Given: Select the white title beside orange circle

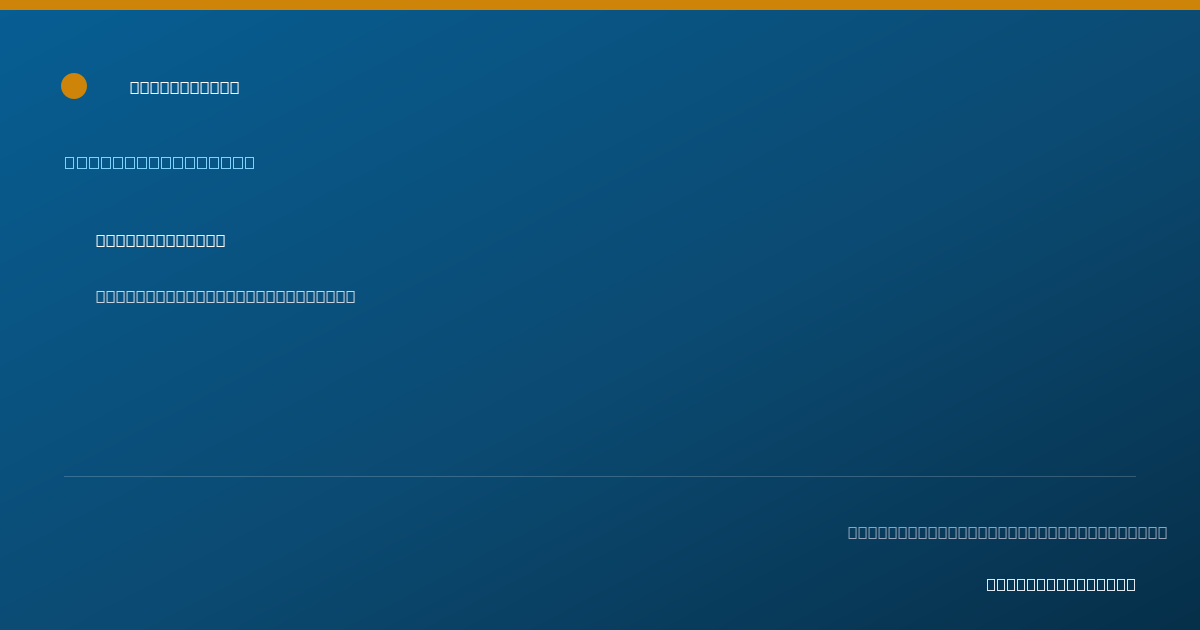Looking at the screenshot, I should (x=185, y=88).
